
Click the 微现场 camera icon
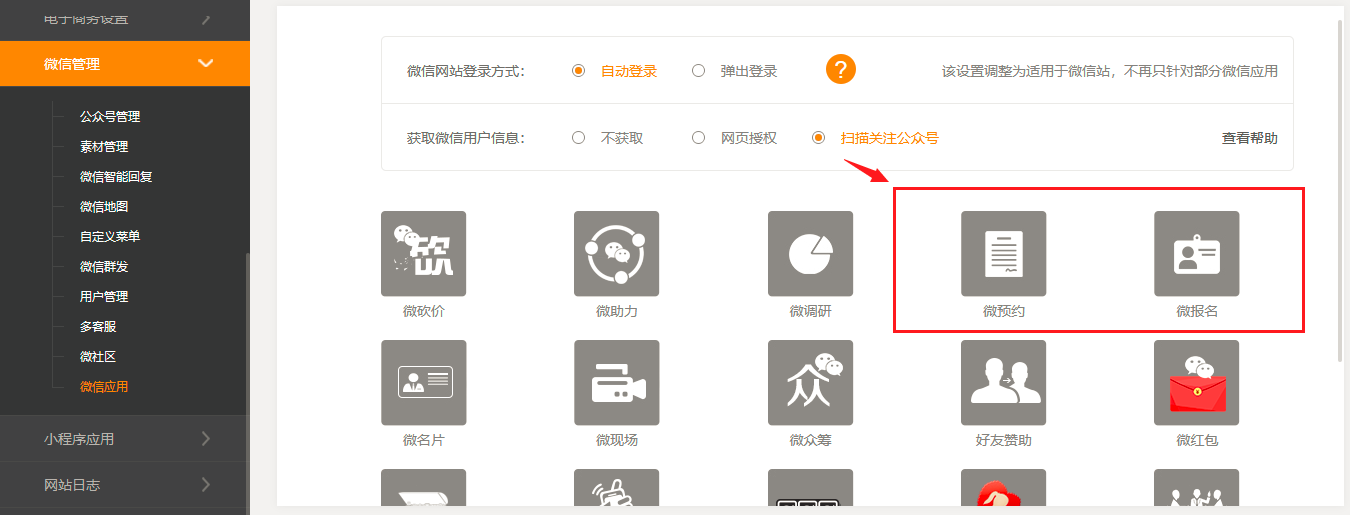pos(616,383)
